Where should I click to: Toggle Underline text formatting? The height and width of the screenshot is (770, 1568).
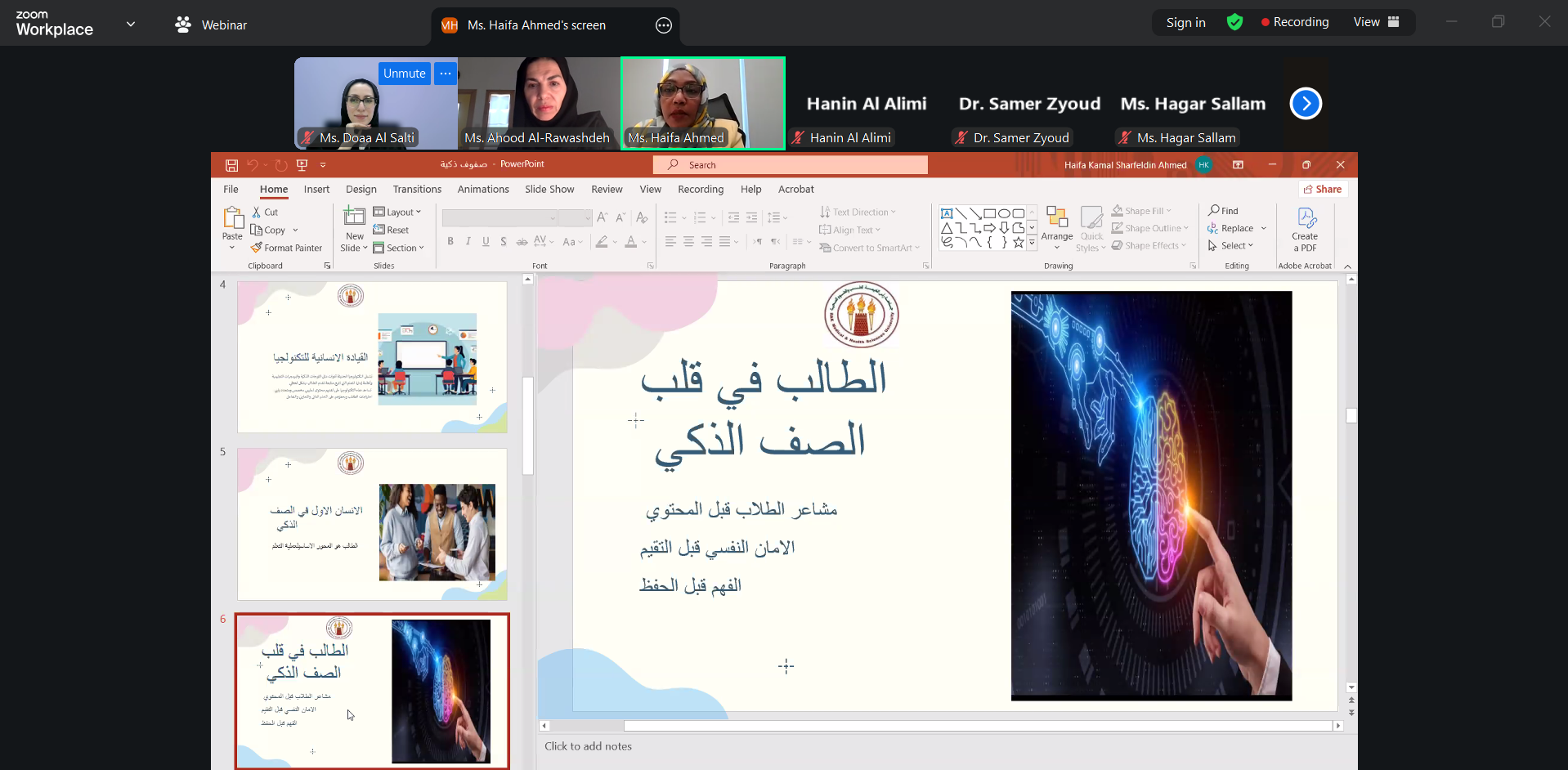[486, 241]
